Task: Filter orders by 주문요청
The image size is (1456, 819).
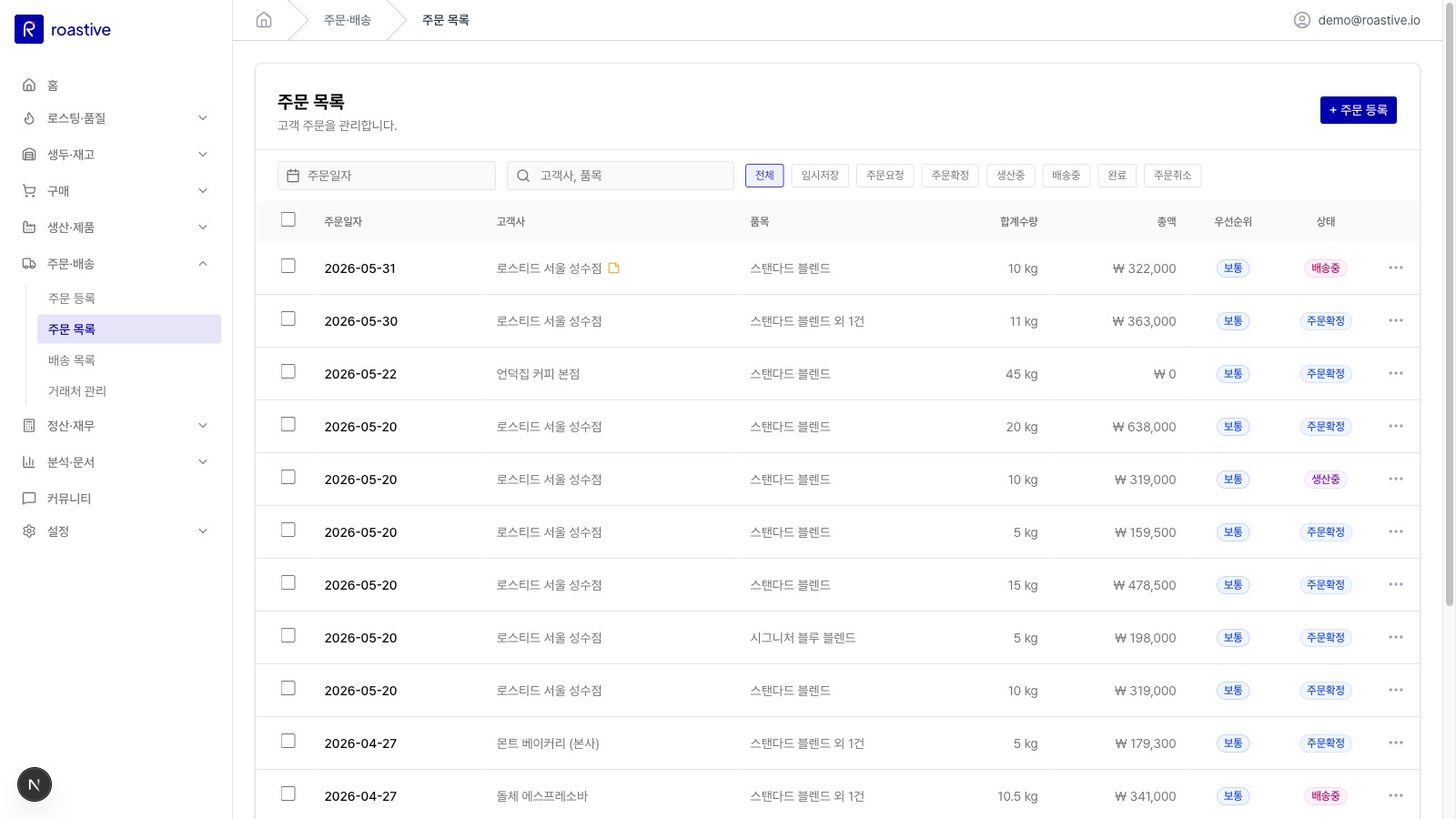Action: pos(885,176)
